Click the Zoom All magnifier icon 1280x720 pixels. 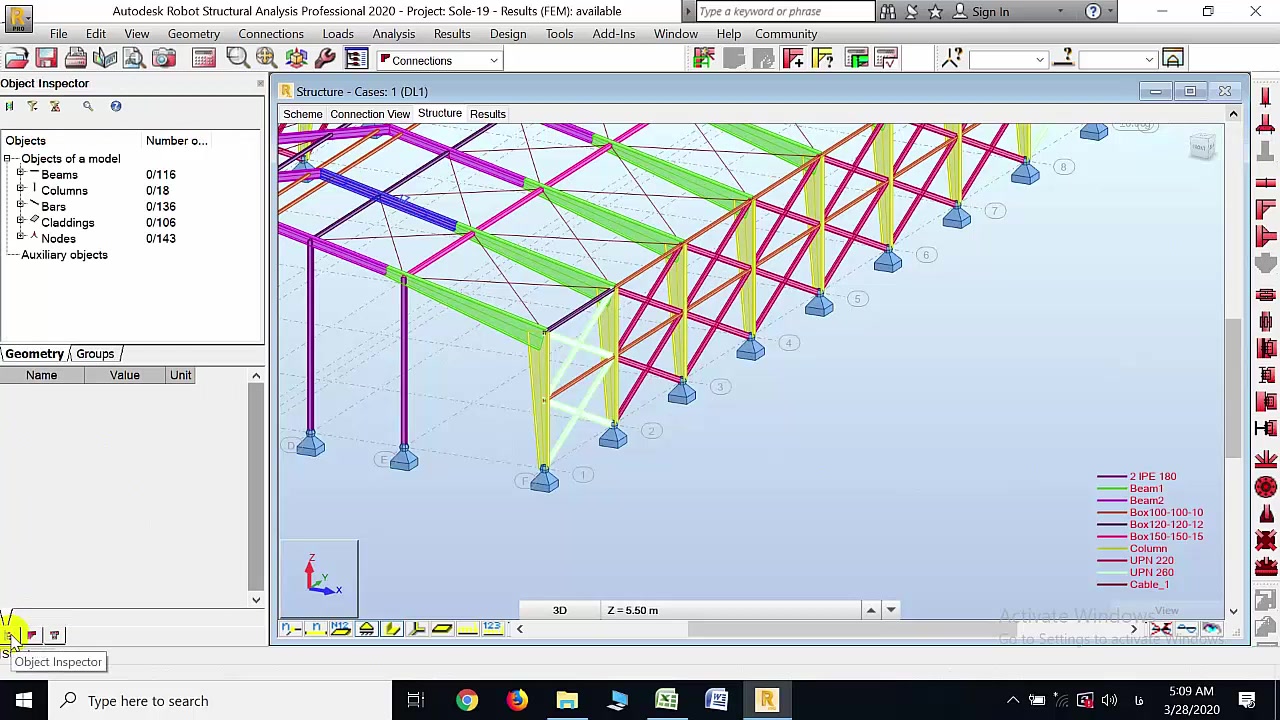[x=266, y=60]
